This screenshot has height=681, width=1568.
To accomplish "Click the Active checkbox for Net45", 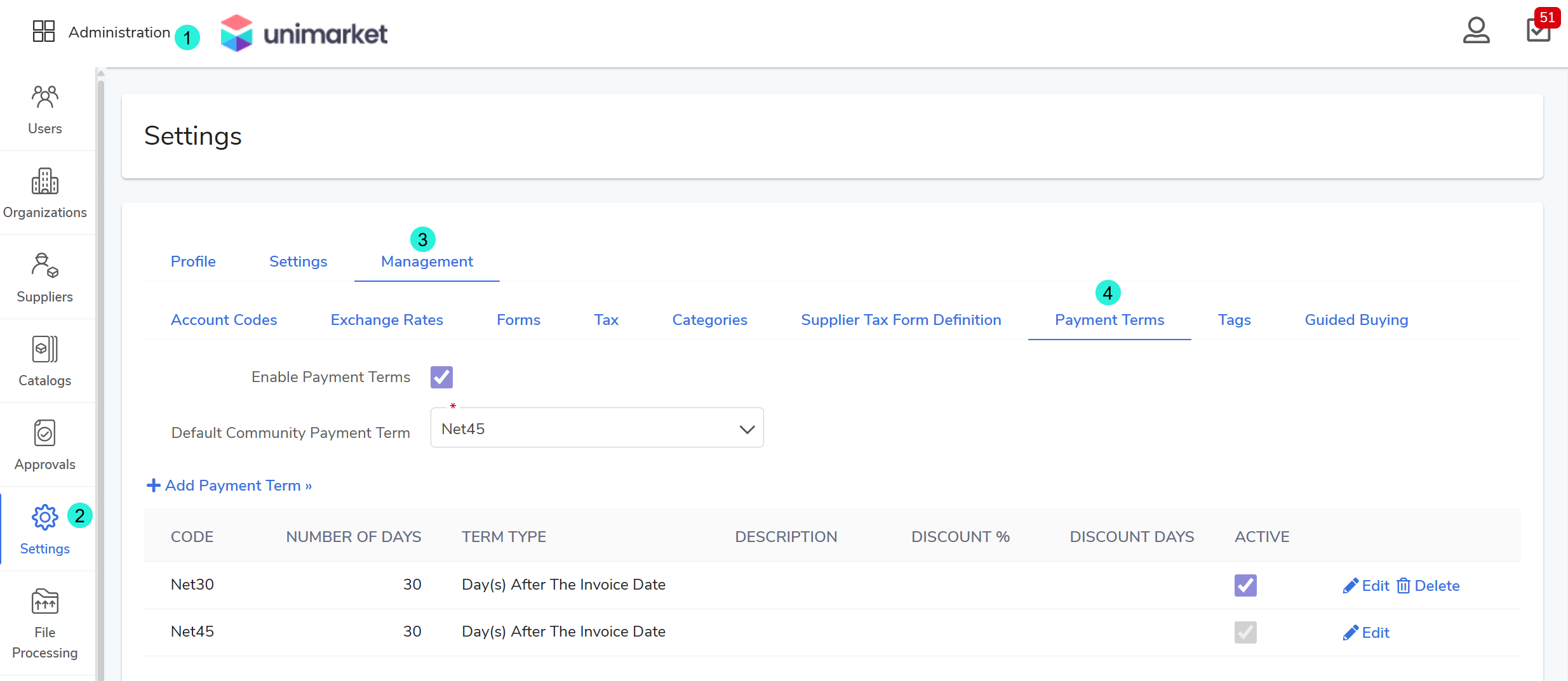I will point(1245,632).
